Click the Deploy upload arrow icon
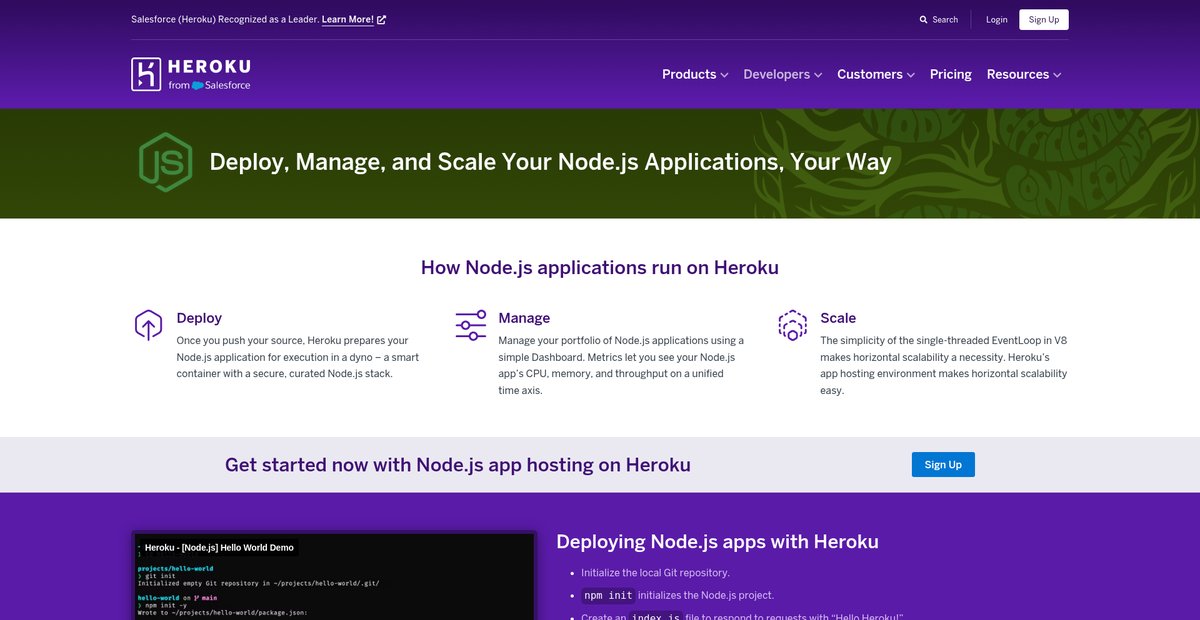The height and width of the screenshot is (620, 1200). (x=148, y=325)
